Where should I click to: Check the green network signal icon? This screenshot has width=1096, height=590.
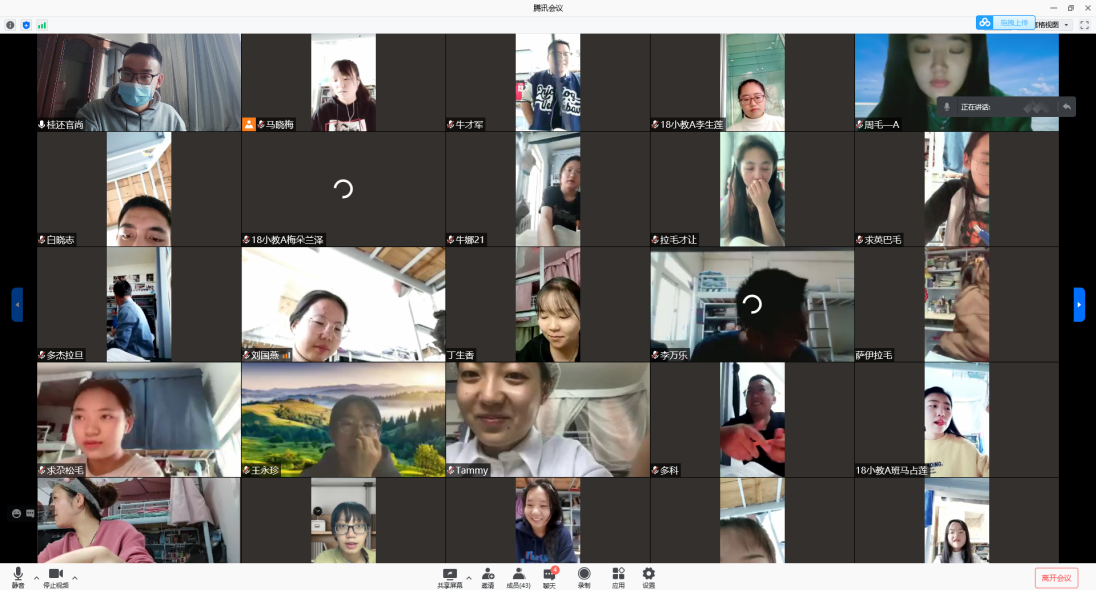(x=42, y=25)
